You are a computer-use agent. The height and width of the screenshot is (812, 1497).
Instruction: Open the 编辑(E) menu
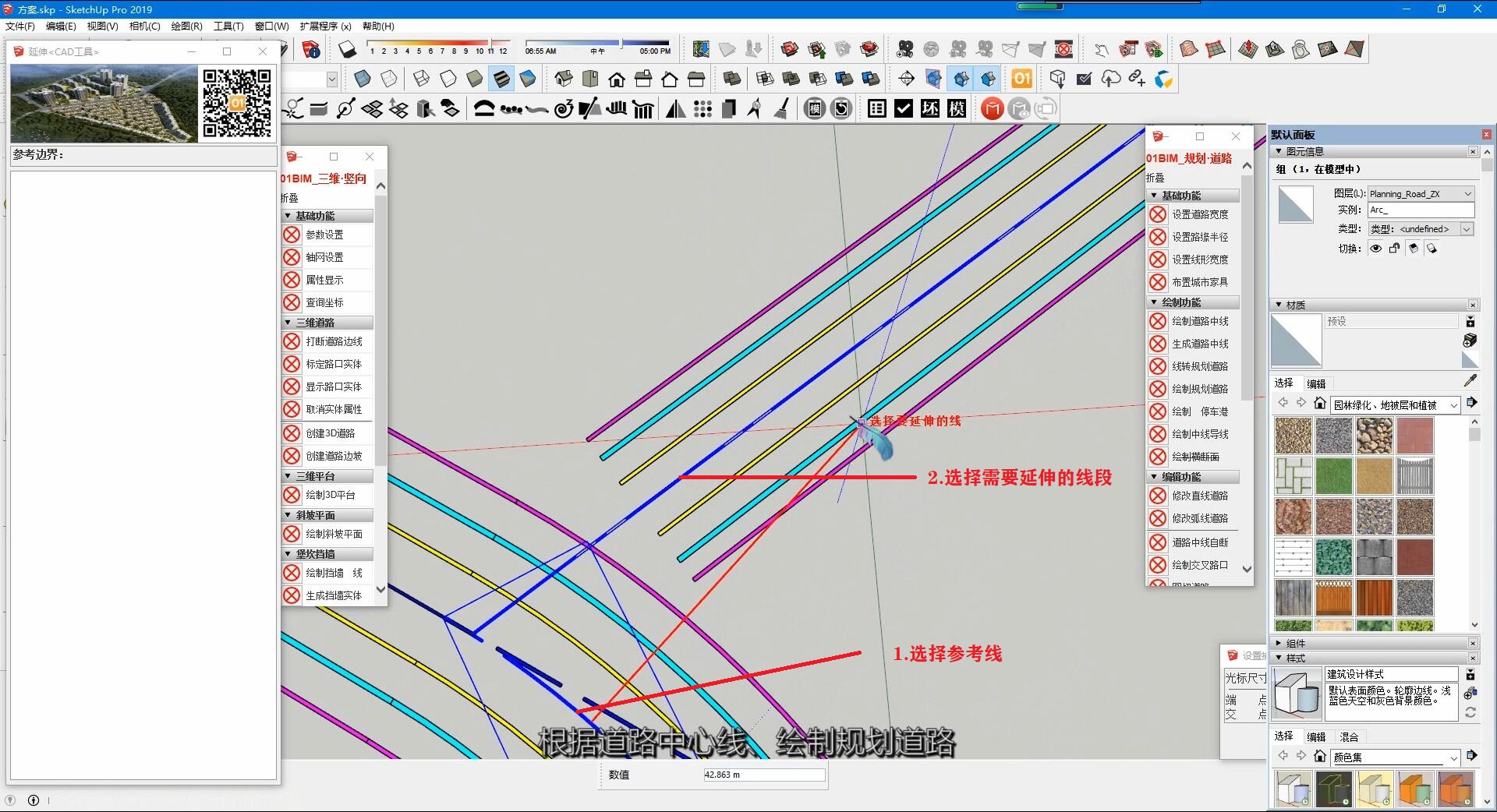tap(61, 26)
